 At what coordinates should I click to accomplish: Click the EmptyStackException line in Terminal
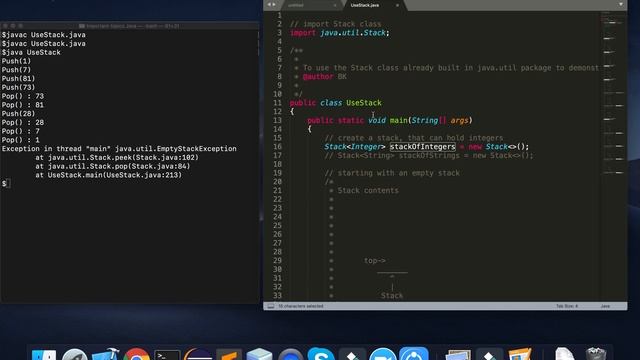click(x=119, y=149)
